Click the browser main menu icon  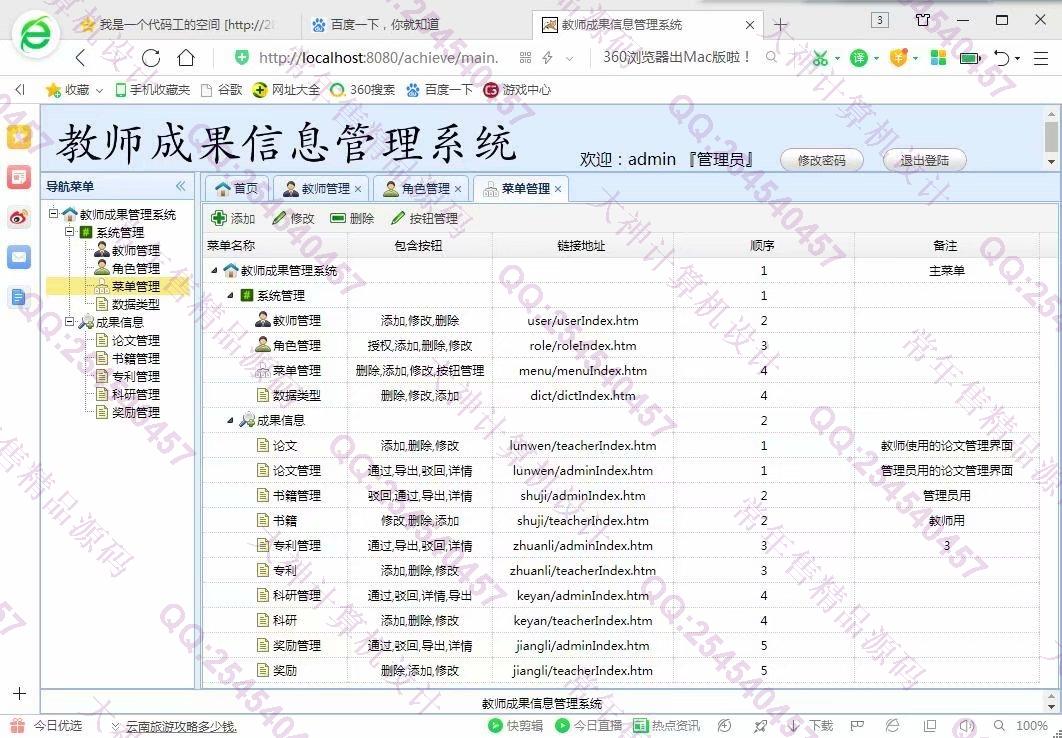click(1041, 58)
